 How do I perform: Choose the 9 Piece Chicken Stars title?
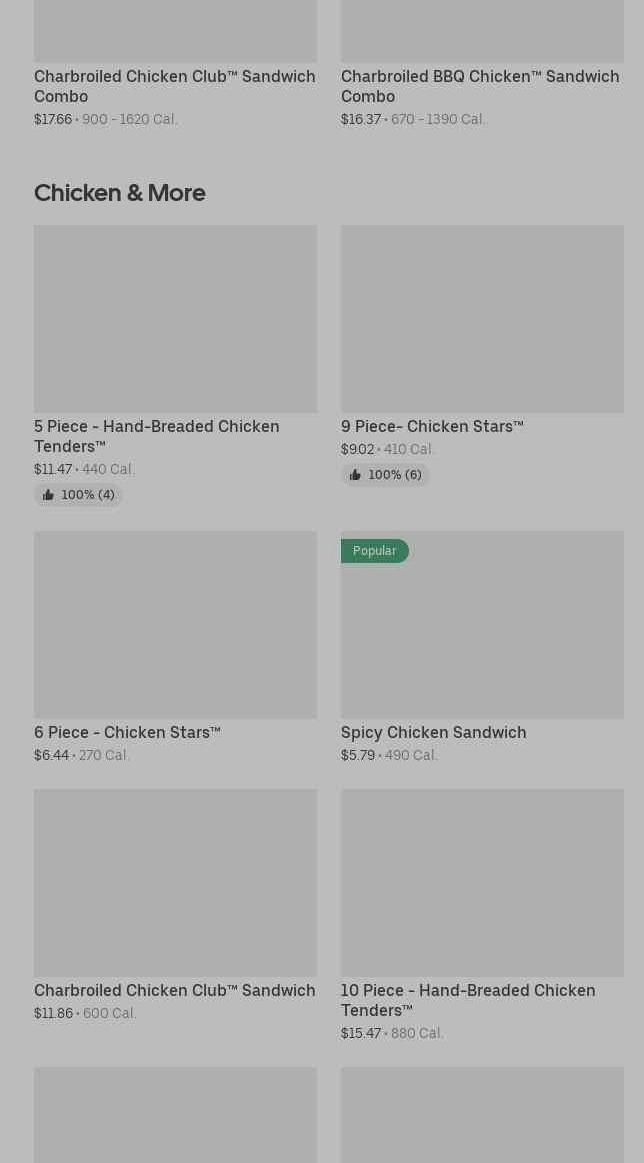pyautogui.click(x=433, y=426)
